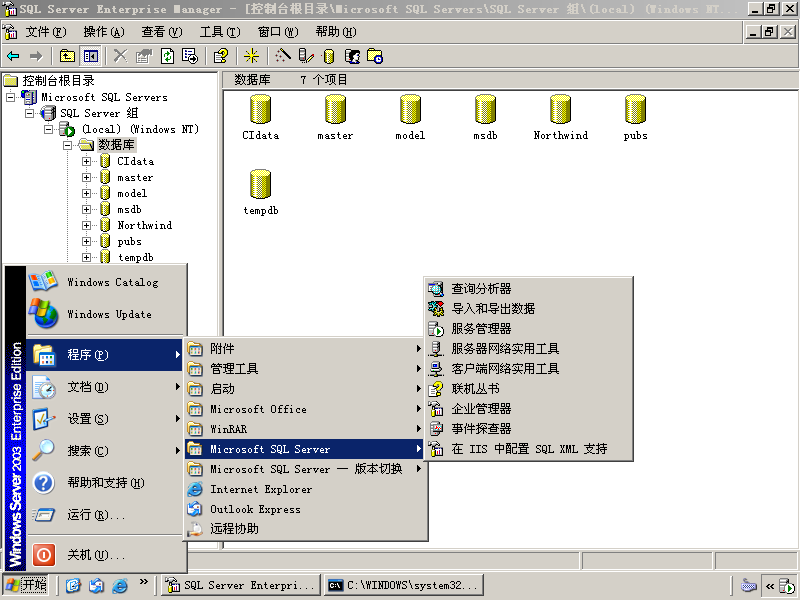This screenshot has width=800, height=600.
Task: Open 导入和导出数据 from the submenu
Action: pyautogui.click(x=529, y=309)
